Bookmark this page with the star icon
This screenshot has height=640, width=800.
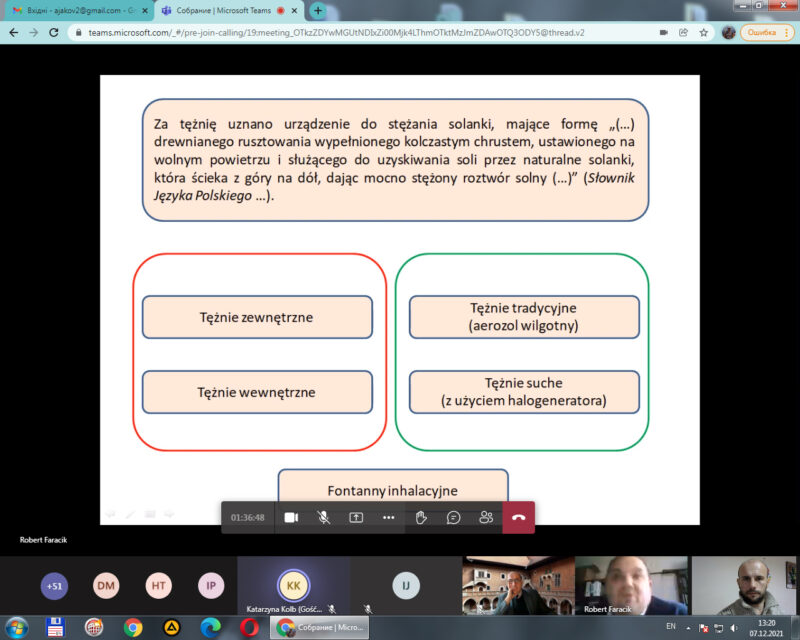pos(704,32)
